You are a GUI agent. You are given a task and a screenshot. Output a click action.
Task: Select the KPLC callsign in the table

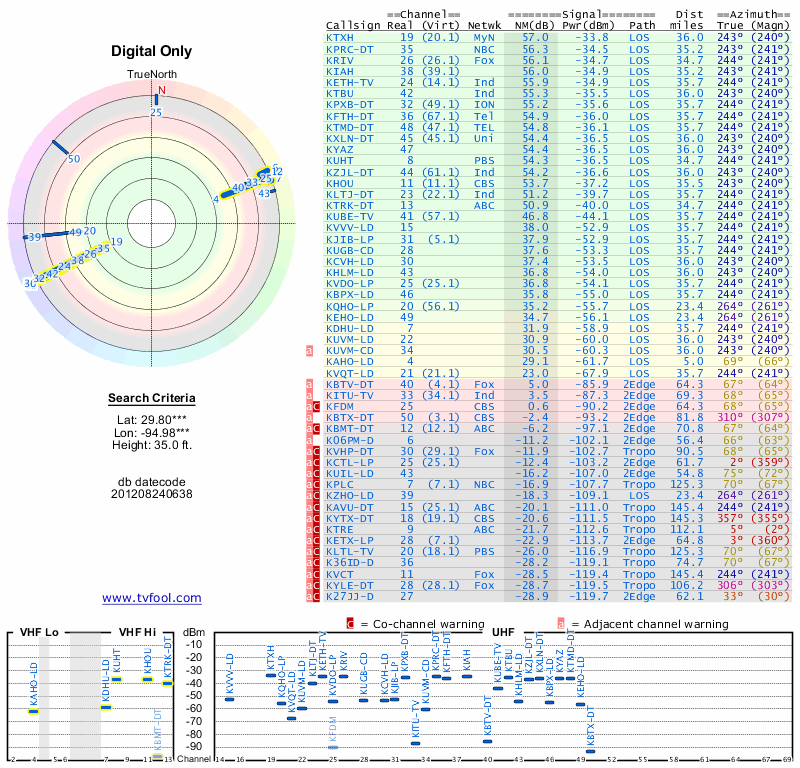[340, 485]
